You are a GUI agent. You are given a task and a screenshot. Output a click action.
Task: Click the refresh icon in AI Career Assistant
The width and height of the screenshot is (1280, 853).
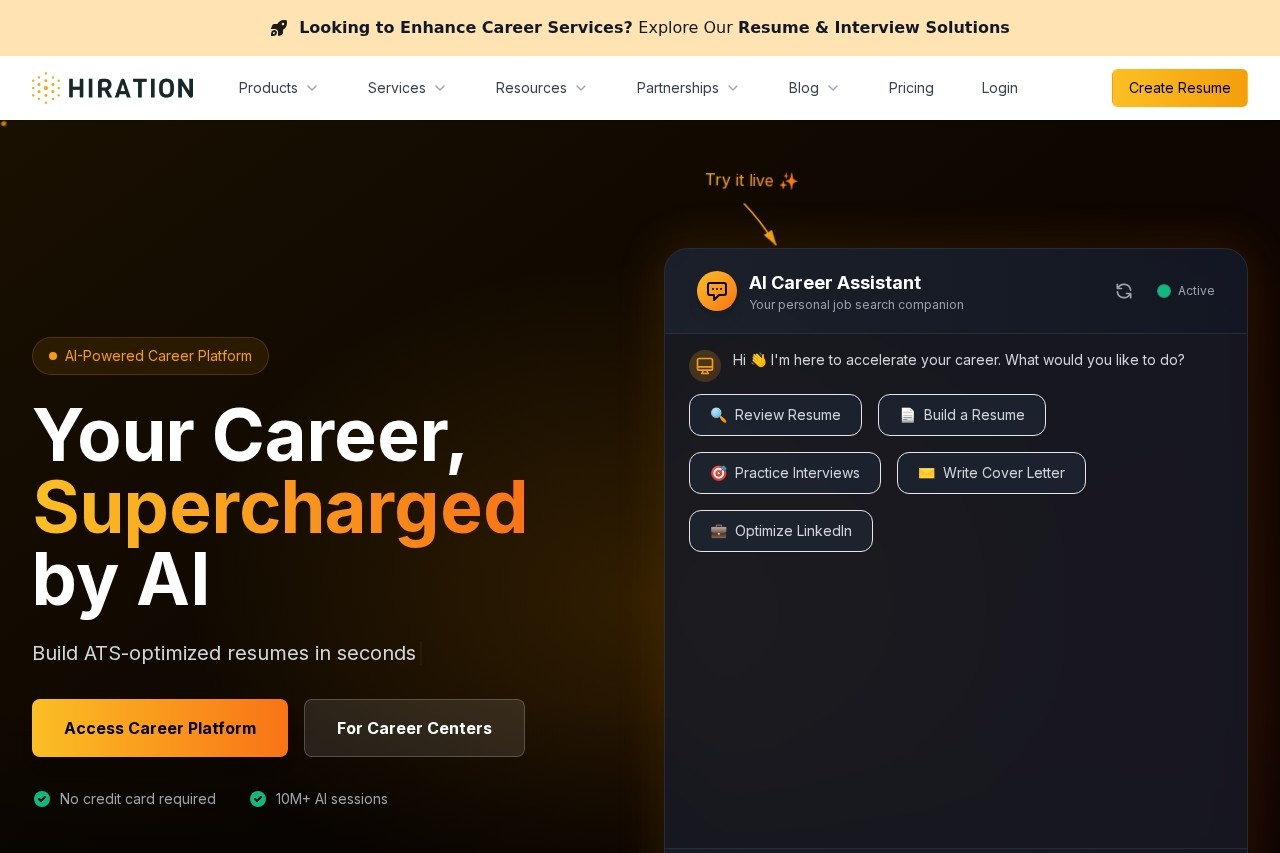[x=1124, y=291]
